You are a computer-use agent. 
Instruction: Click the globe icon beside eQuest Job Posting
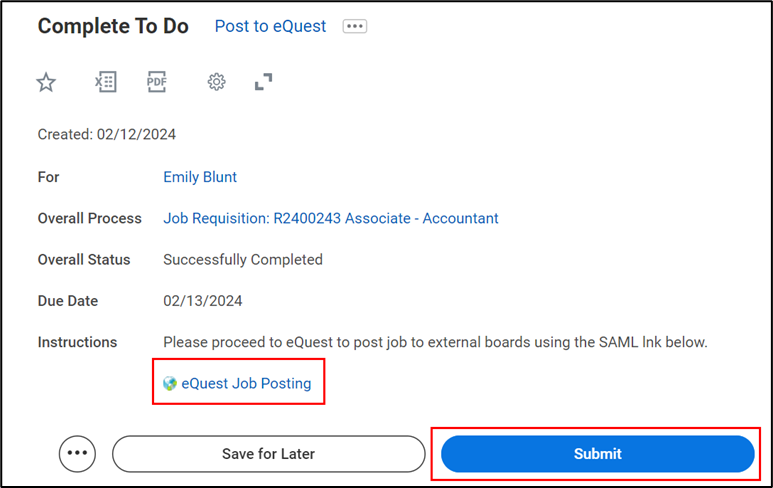point(170,383)
